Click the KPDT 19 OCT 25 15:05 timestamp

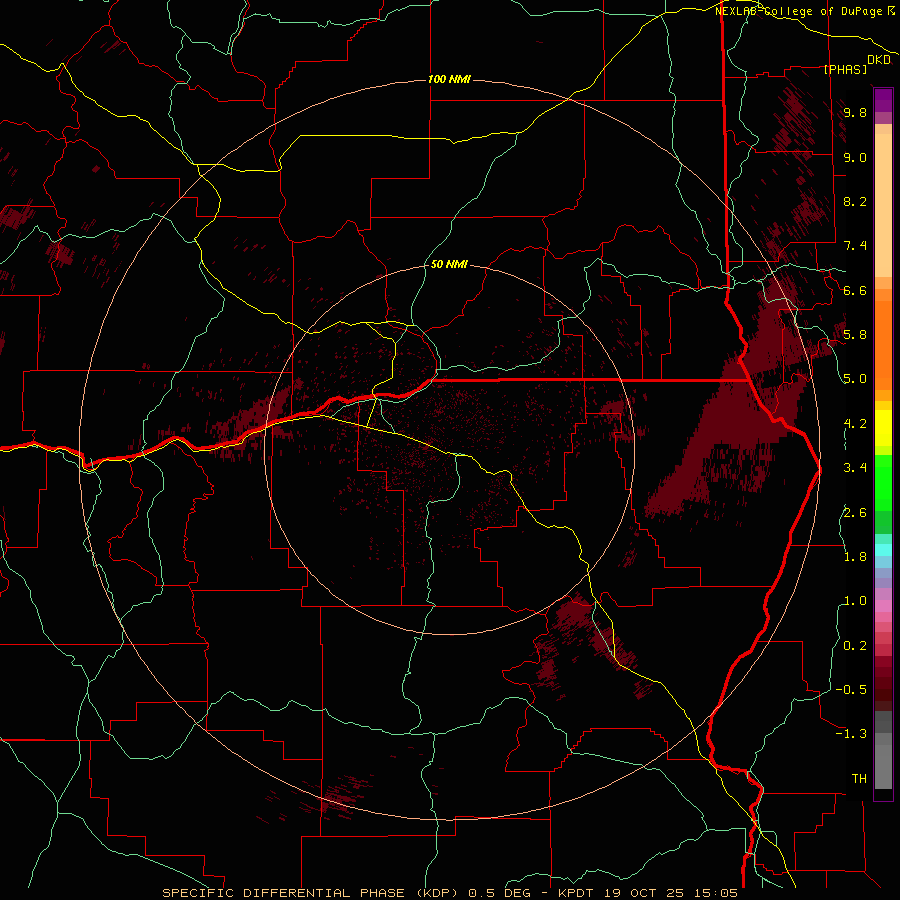(x=647, y=893)
